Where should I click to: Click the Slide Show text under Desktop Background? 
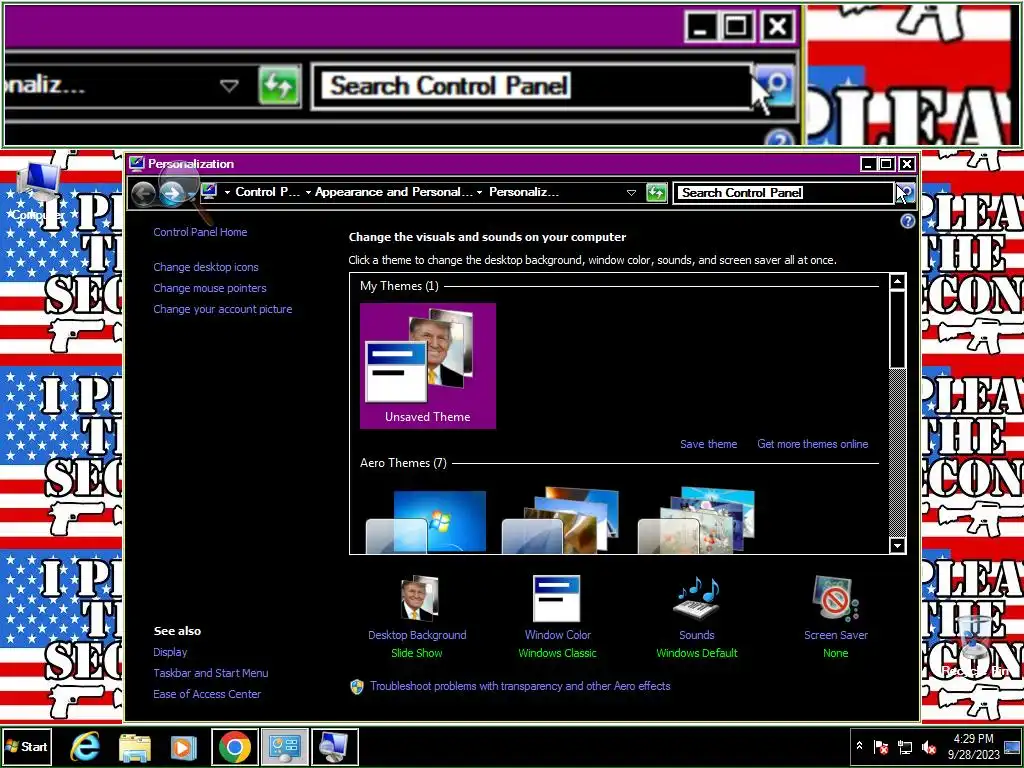tap(417, 653)
